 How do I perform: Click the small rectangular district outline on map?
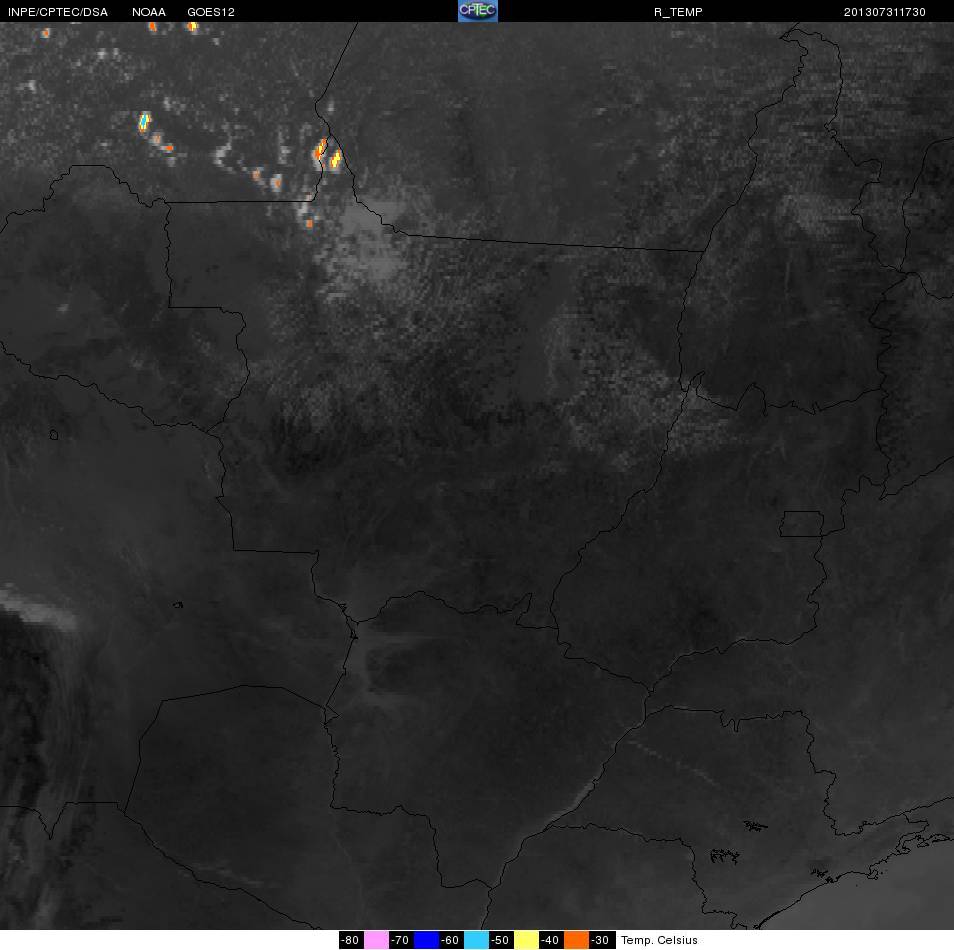pos(802,524)
